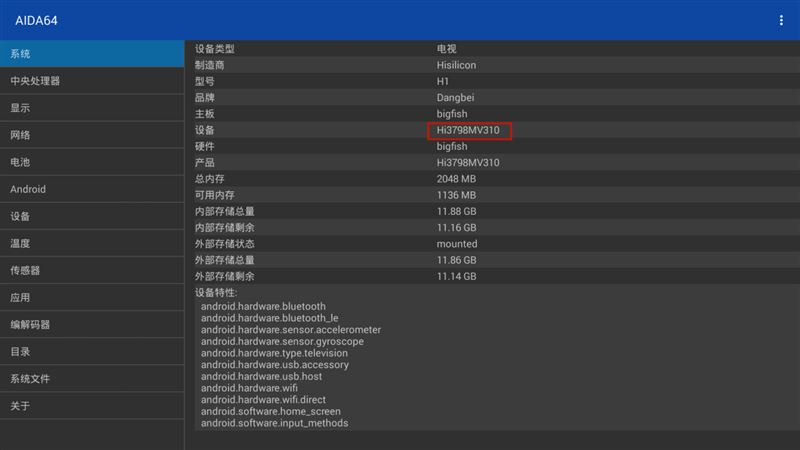Select the Android sidebar item
The image size is (800, 450).
pyautogui.click(x=92, y=189)
